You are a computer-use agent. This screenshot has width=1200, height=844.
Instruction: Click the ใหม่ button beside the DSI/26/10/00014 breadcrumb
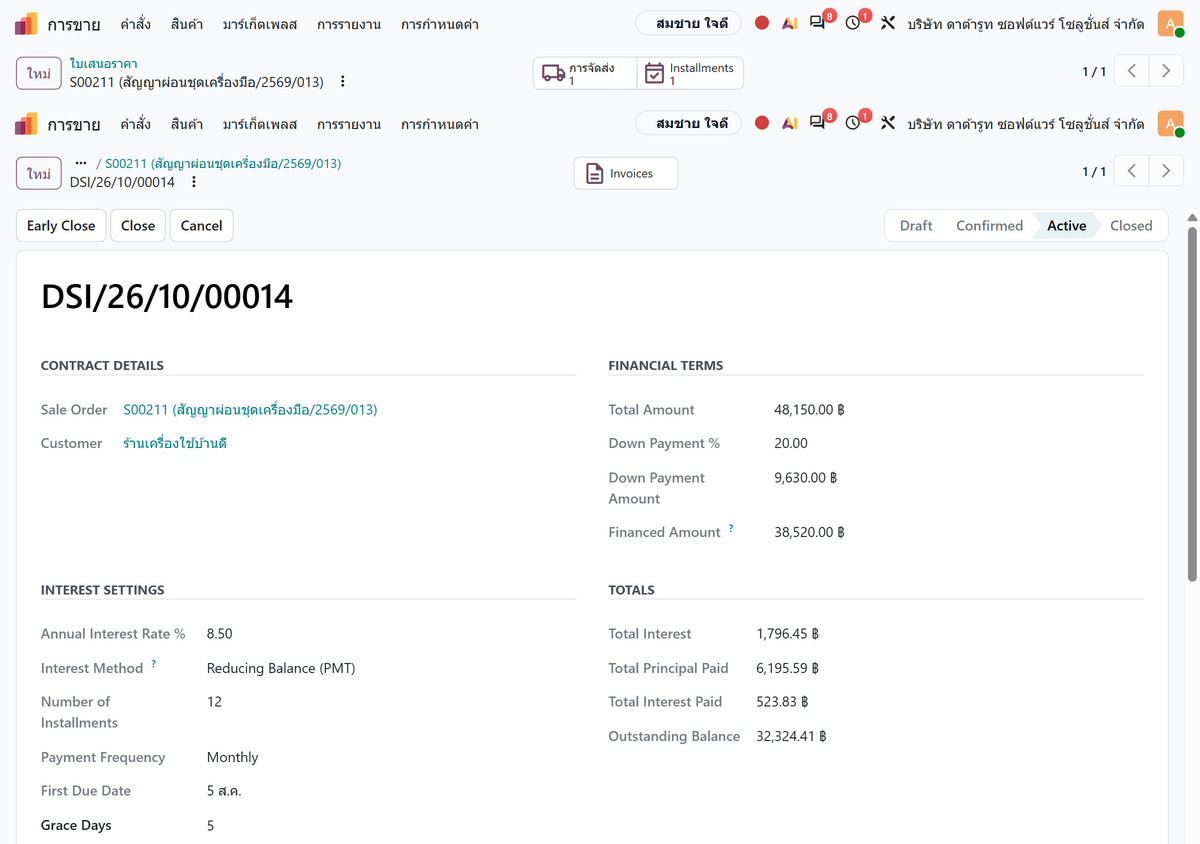pyautogui.click(x=39, y=174)
